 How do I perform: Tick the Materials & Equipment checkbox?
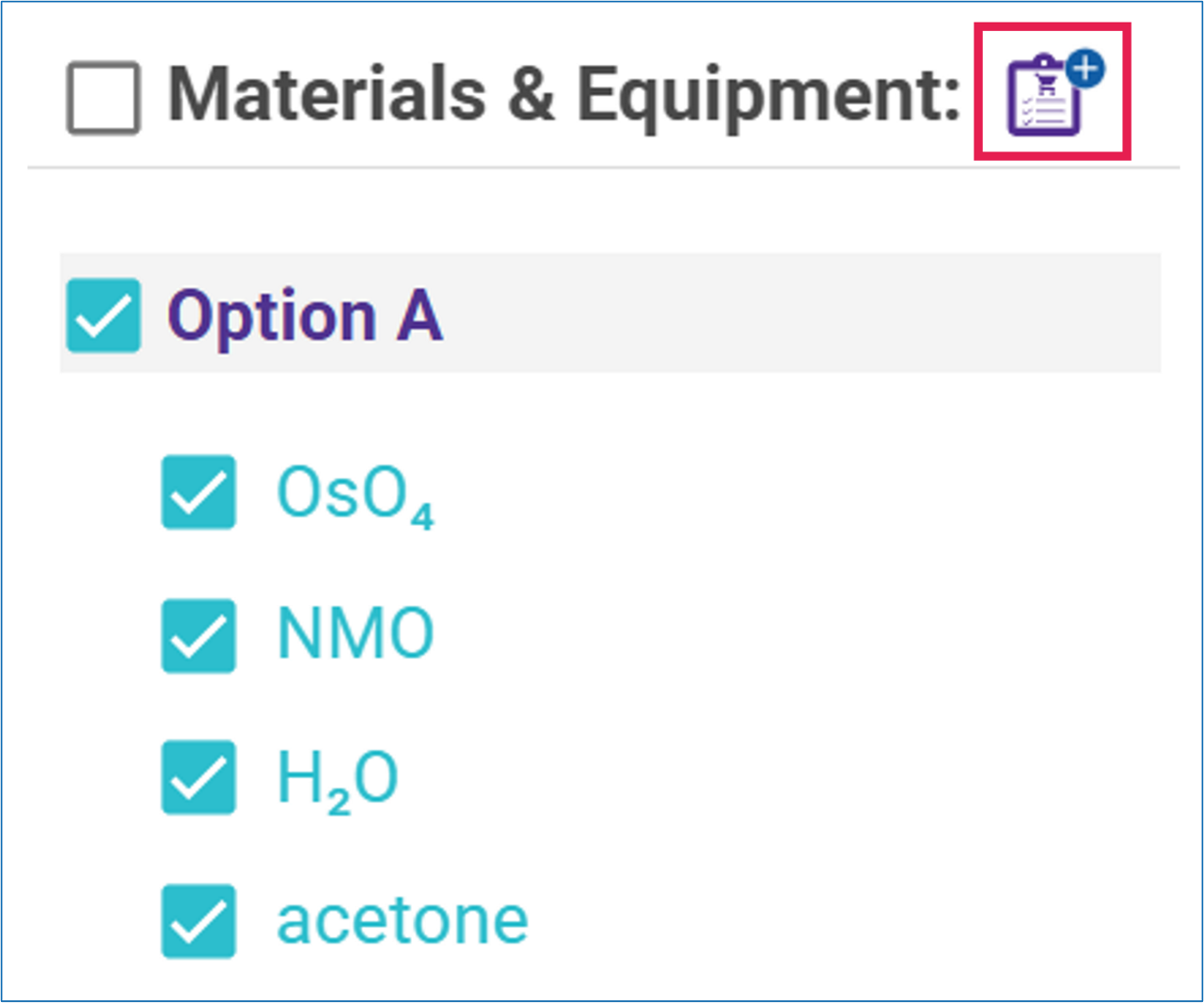click(x=103, y=98)
